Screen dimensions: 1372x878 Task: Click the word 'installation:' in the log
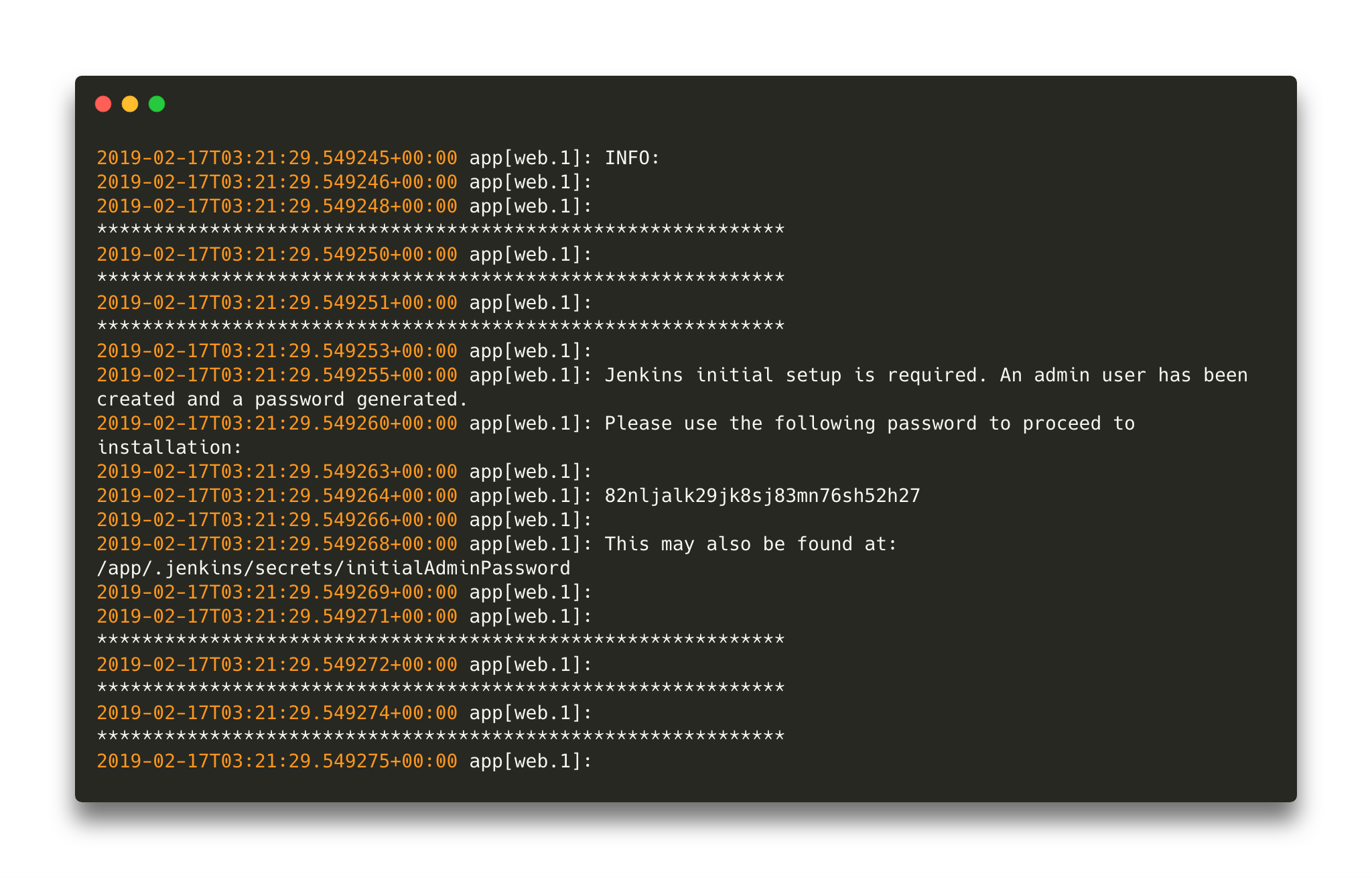click(x=169, y=448)
